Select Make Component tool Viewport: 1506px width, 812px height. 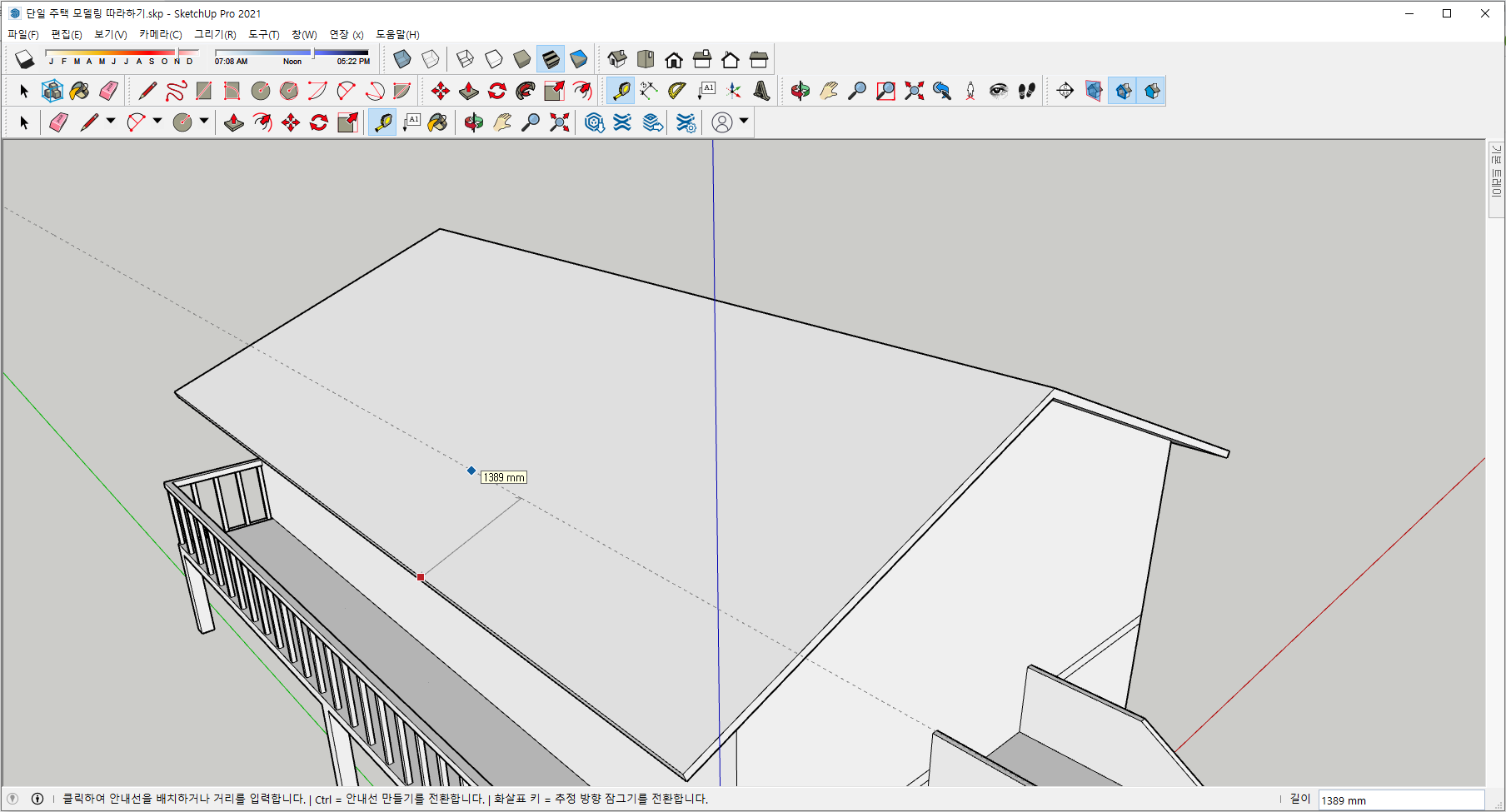(x=52, y=91)
